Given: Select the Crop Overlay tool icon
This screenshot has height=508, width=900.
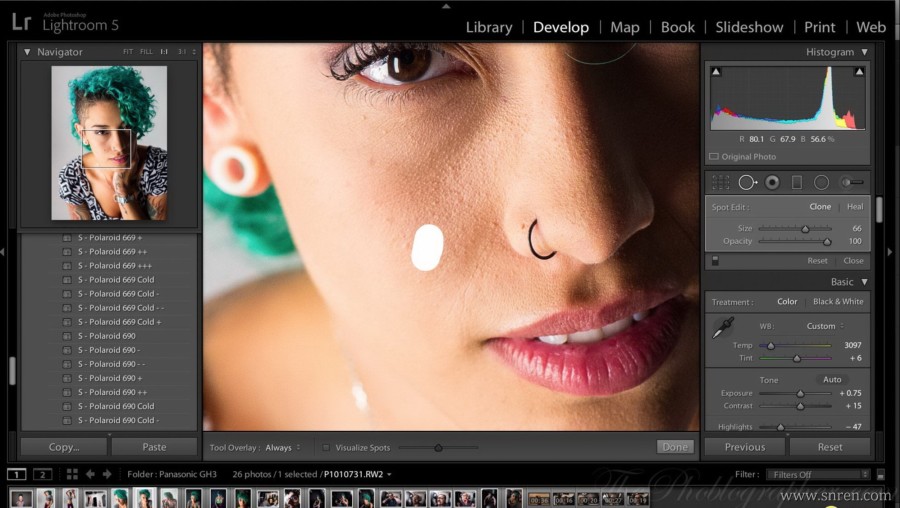Looking at the screenshot, I should point(720,183).
